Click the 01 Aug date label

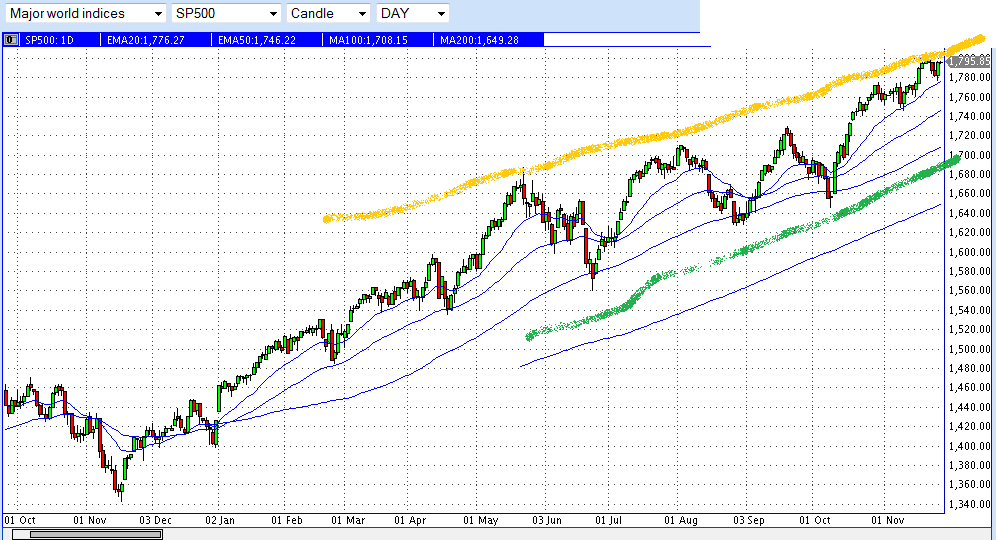pyautogui.click(x=681, y=520)
